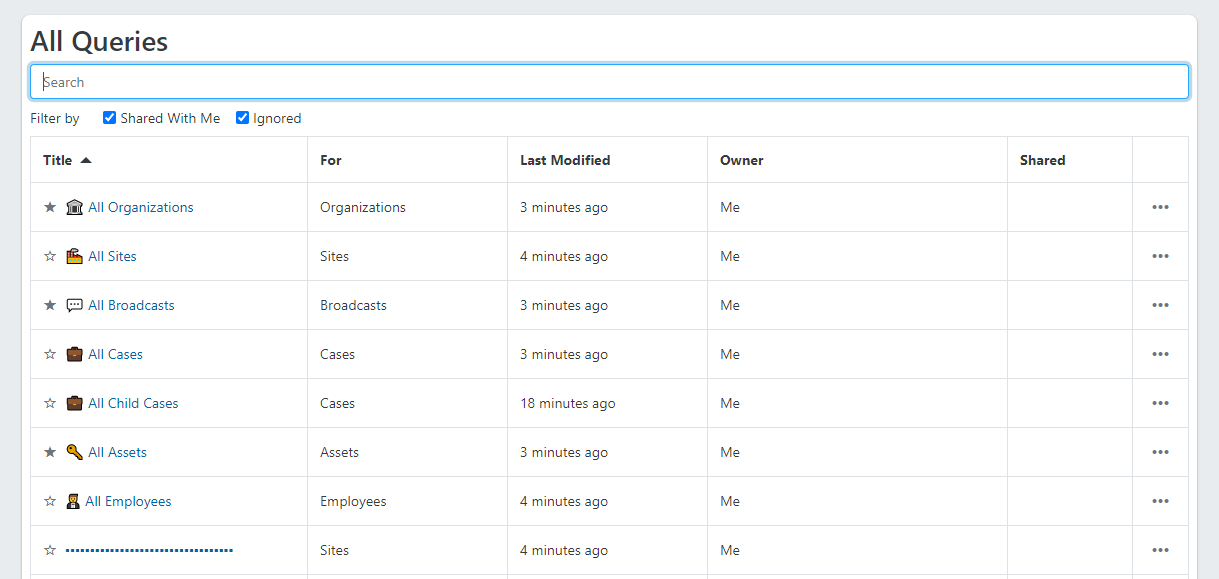Click the bank building icon for All Organizations
This screenshot has height=579, width=1219.
pyautogui.click(x=74, y=207)
